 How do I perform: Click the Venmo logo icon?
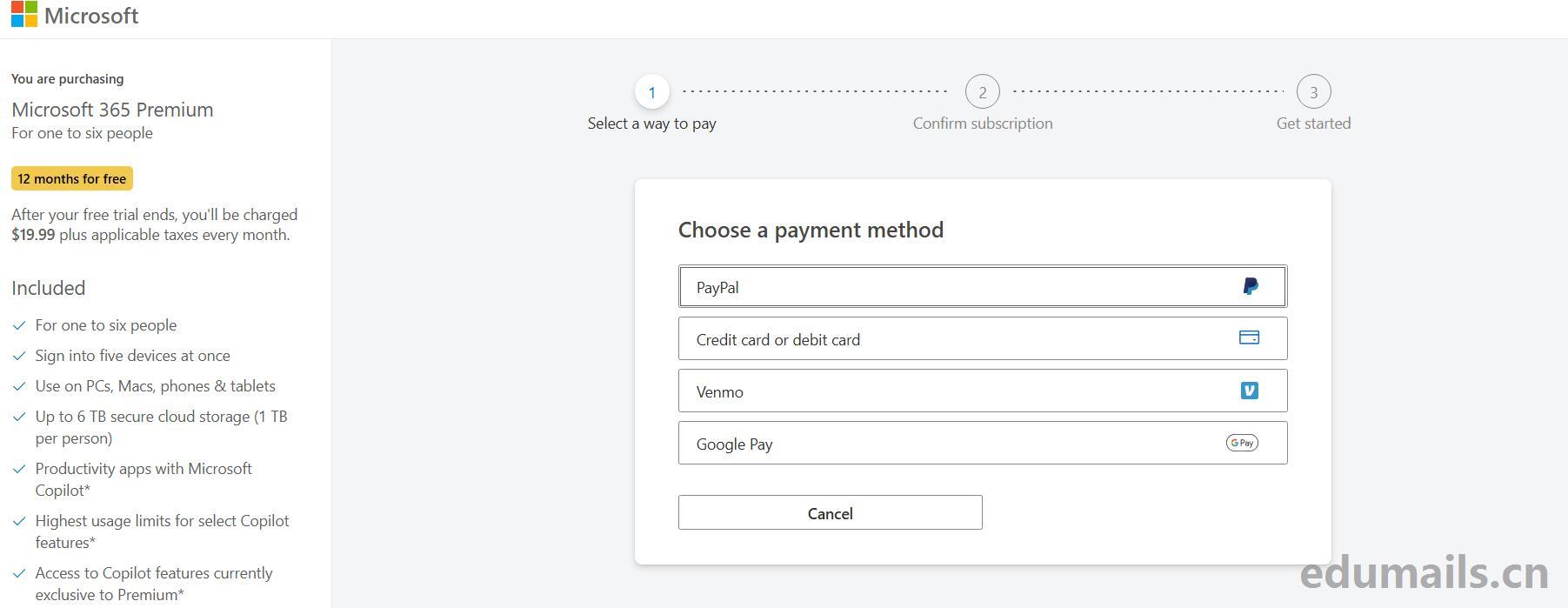tap(1249, 391)
